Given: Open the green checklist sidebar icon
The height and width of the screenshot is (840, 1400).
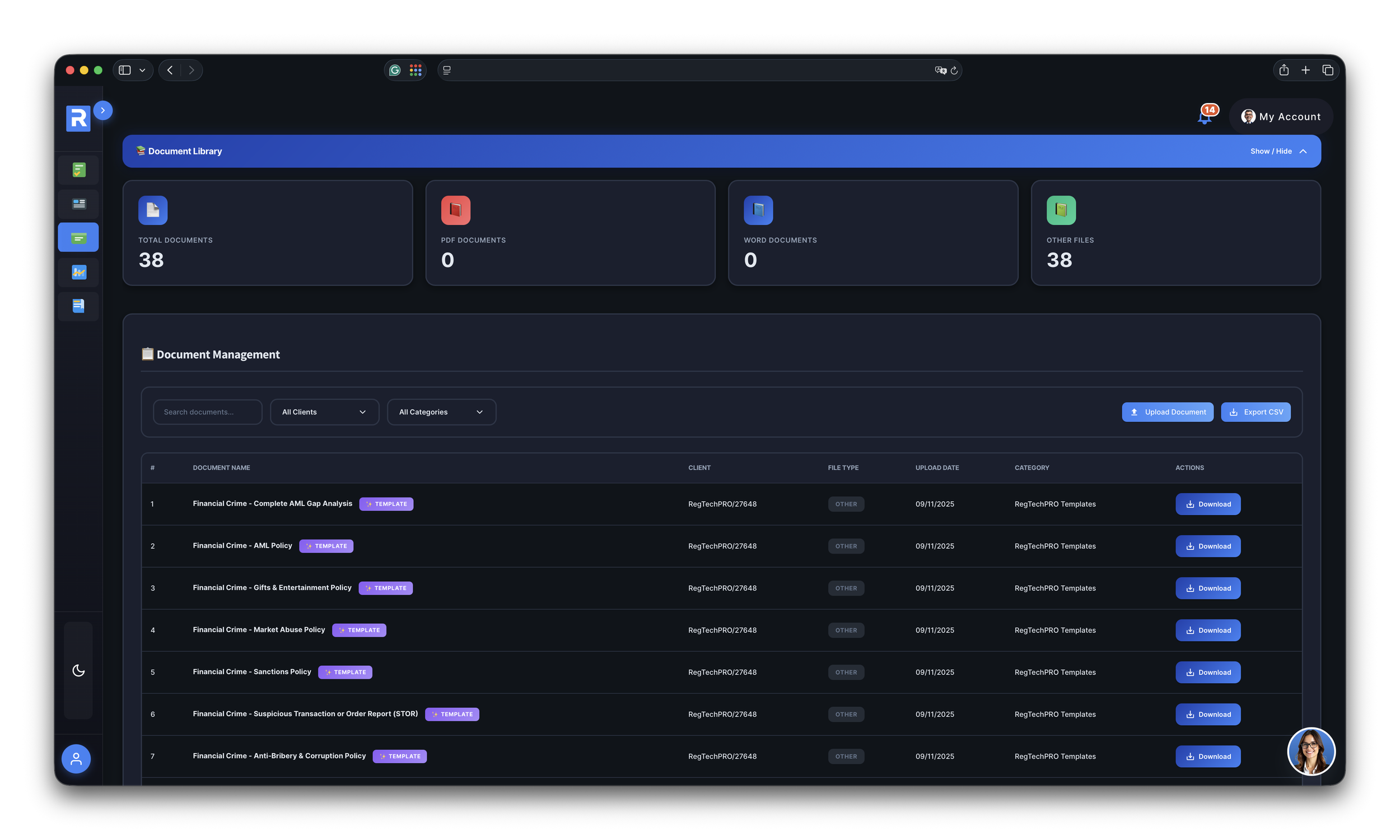Looking at the screenshot, I should click(x=78, y=170).
